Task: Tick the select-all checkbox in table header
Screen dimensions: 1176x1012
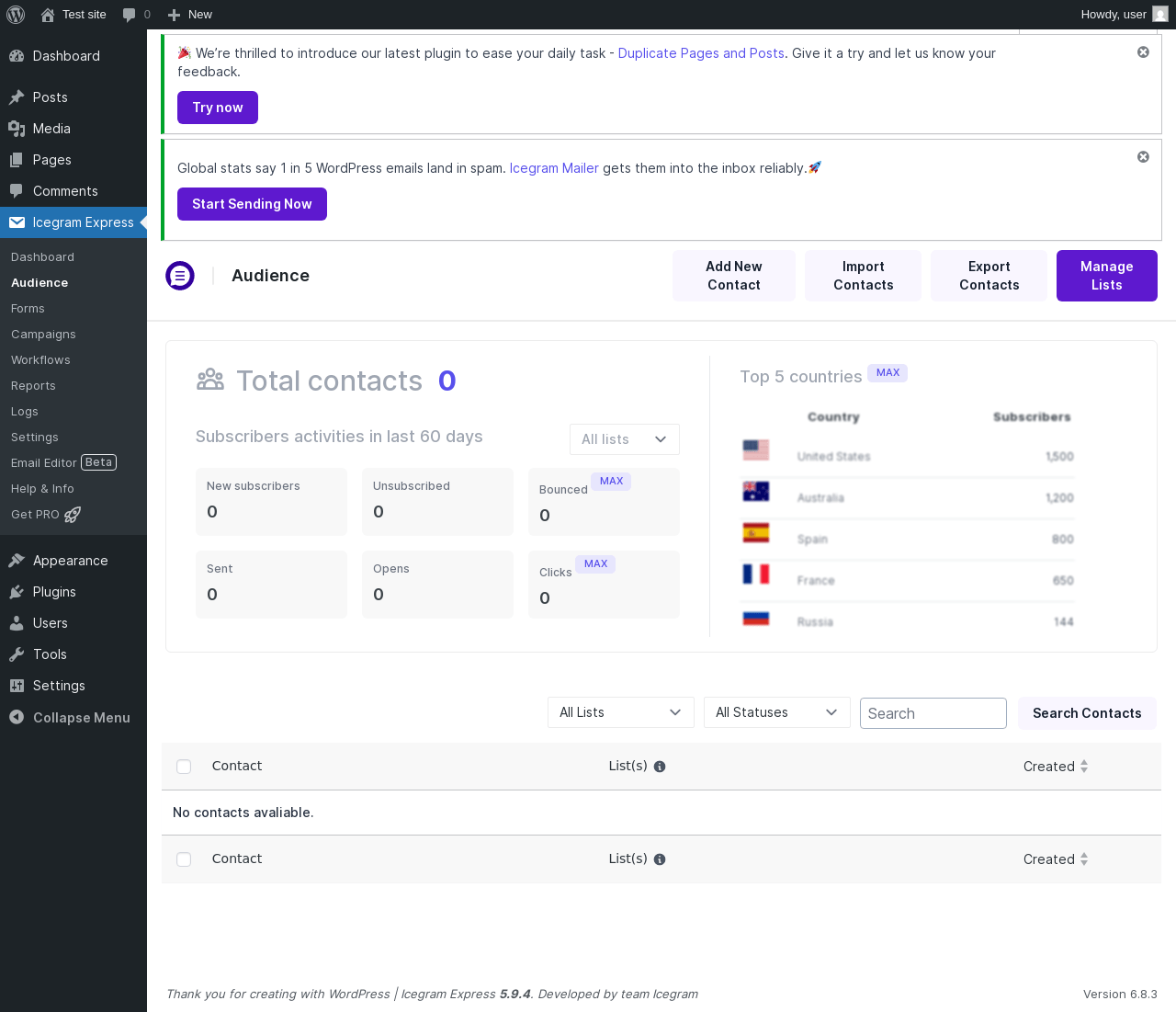Action: (x=184, y=767)
